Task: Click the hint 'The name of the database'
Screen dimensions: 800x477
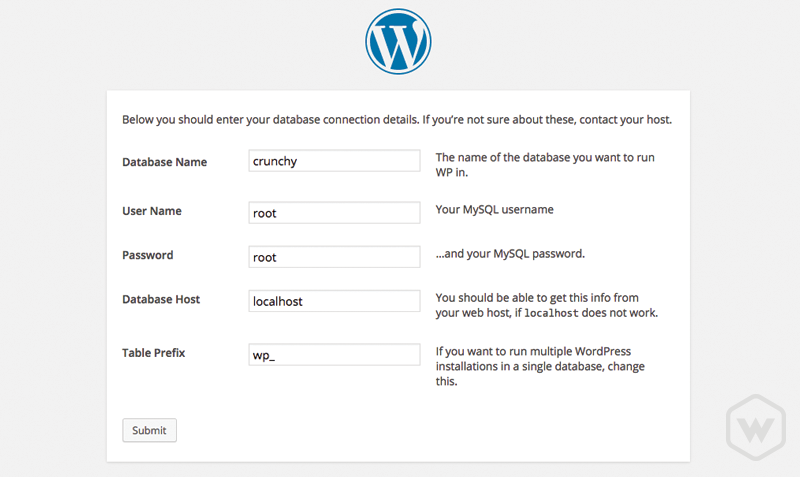Action: pyautogui.click(x=545, y=165)
